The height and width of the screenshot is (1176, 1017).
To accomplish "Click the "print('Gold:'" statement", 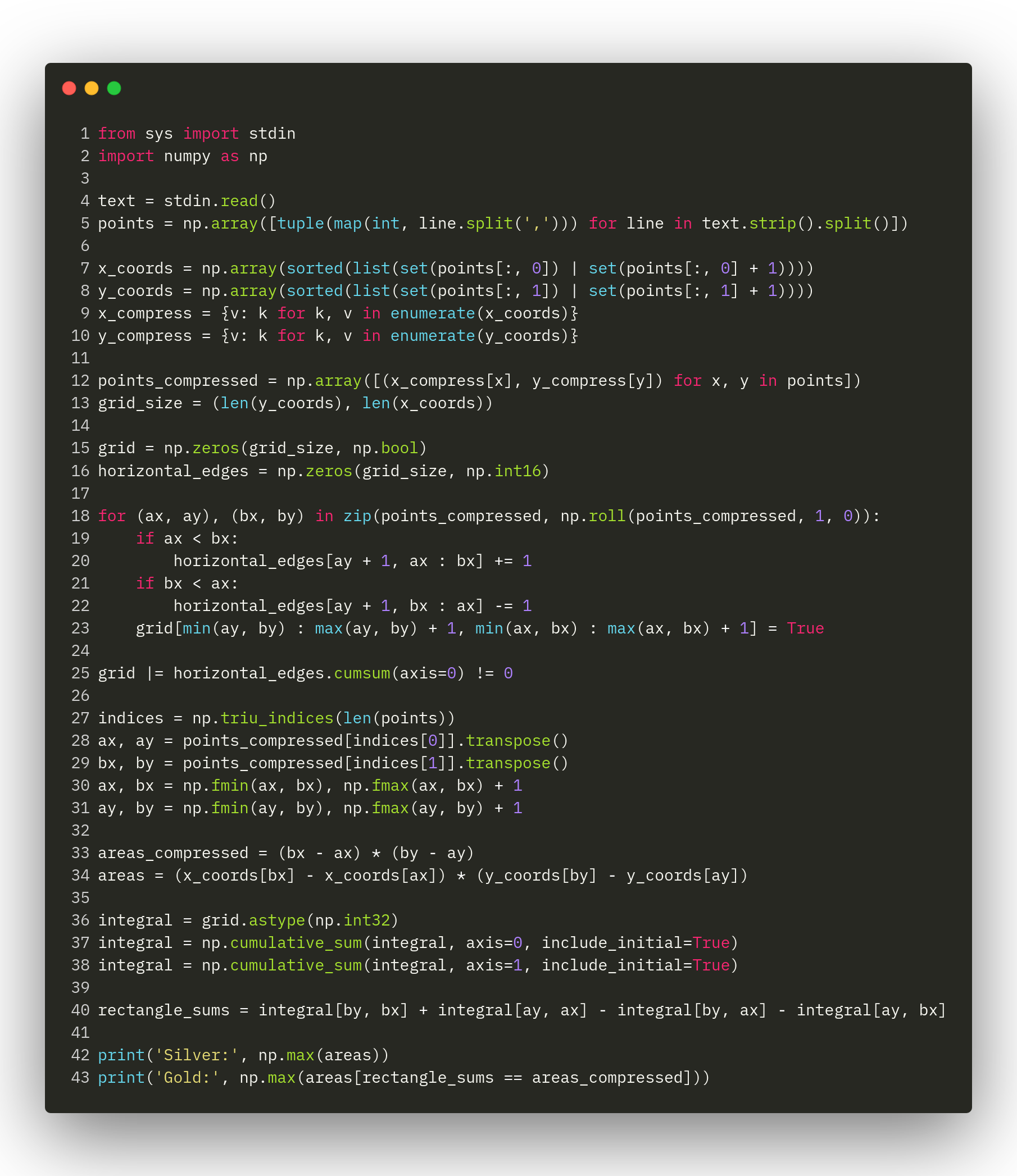I will (404, 1078).
